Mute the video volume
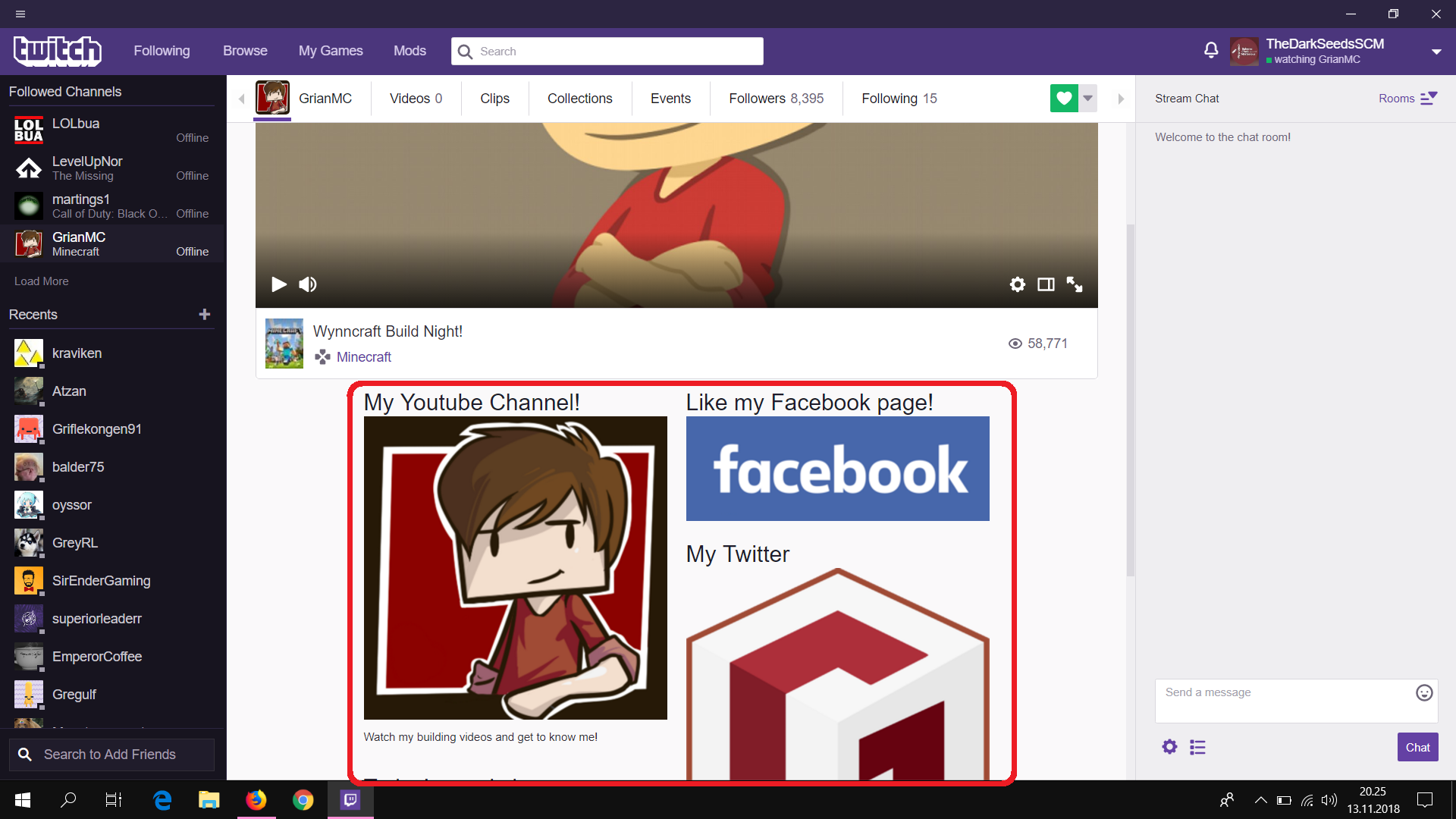The width and height of the screenshot is (1456, 819). tap(308, 284)
